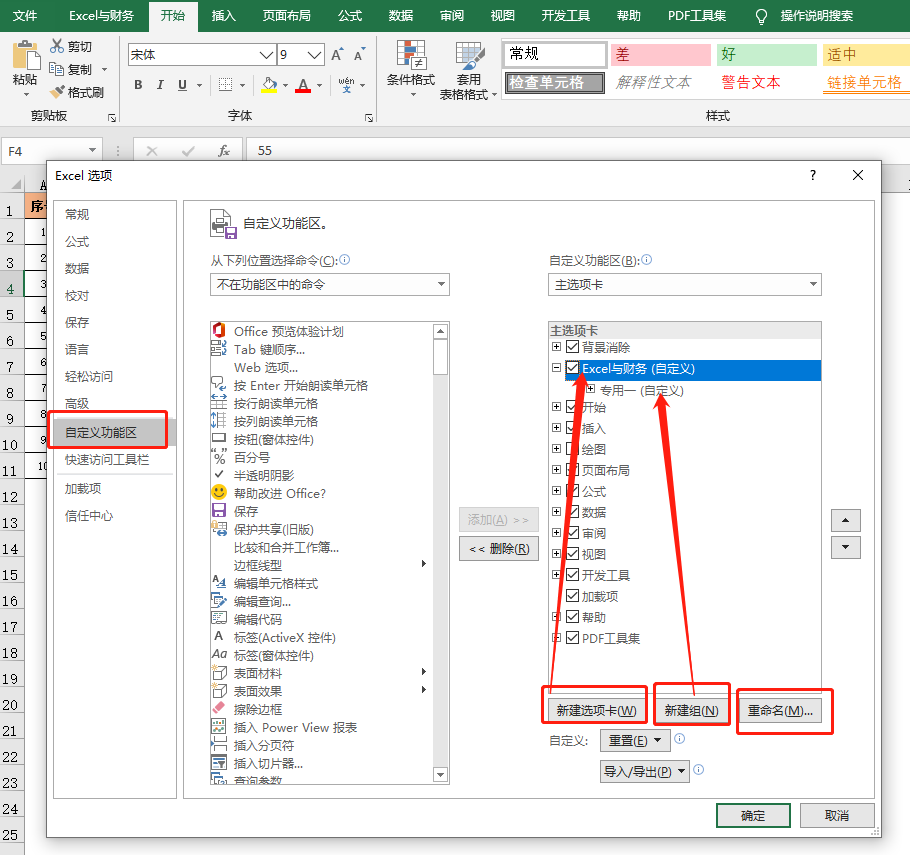Open Conditional Formatting (条件格式)
This screenshot has width=910, height=855.
(x=411, y=68)
